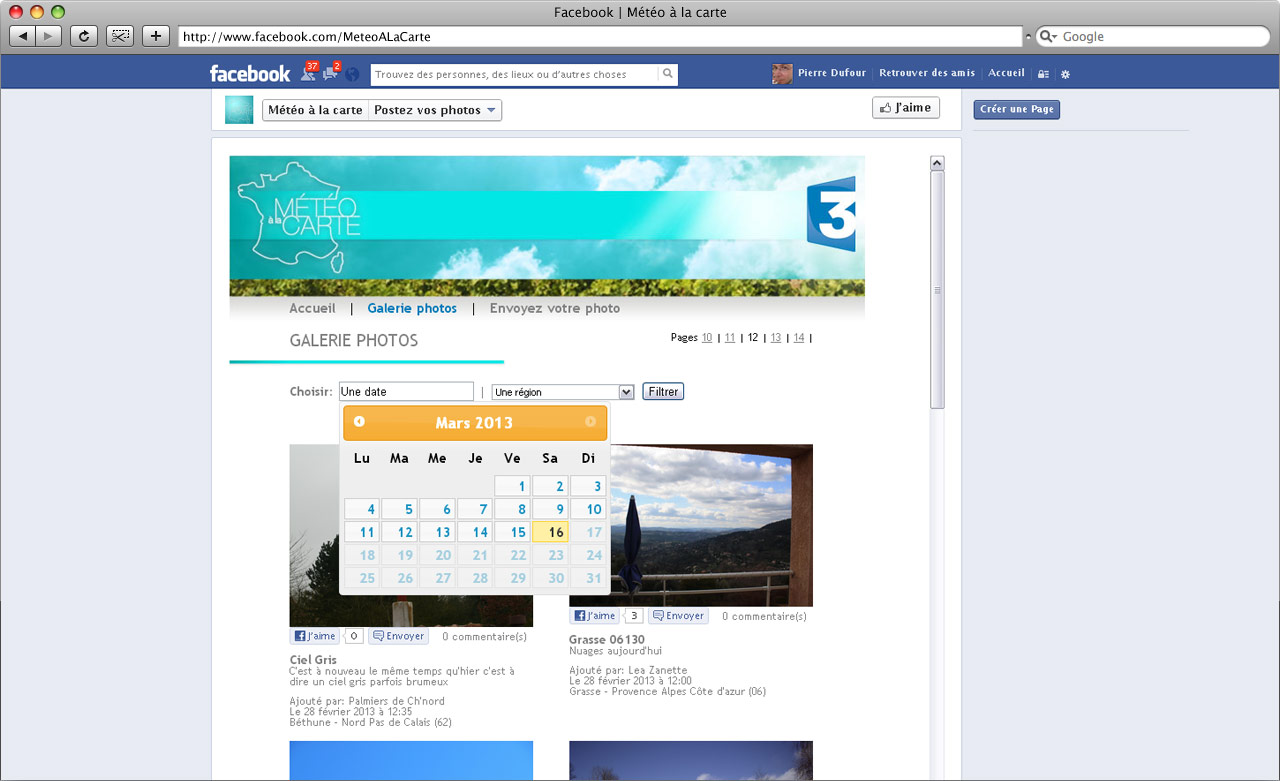
Task: Open the Une région dropdown
Action: pos(563,392)
